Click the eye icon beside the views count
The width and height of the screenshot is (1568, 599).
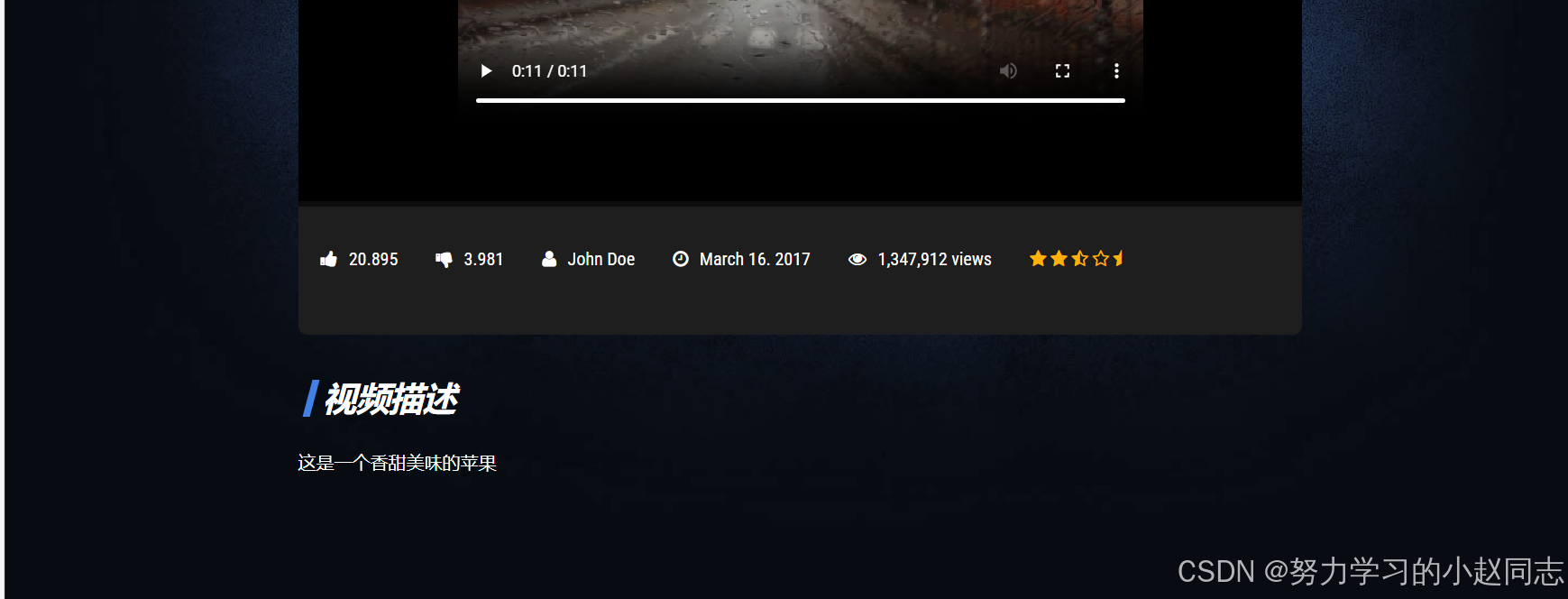(x=857, y=259)
